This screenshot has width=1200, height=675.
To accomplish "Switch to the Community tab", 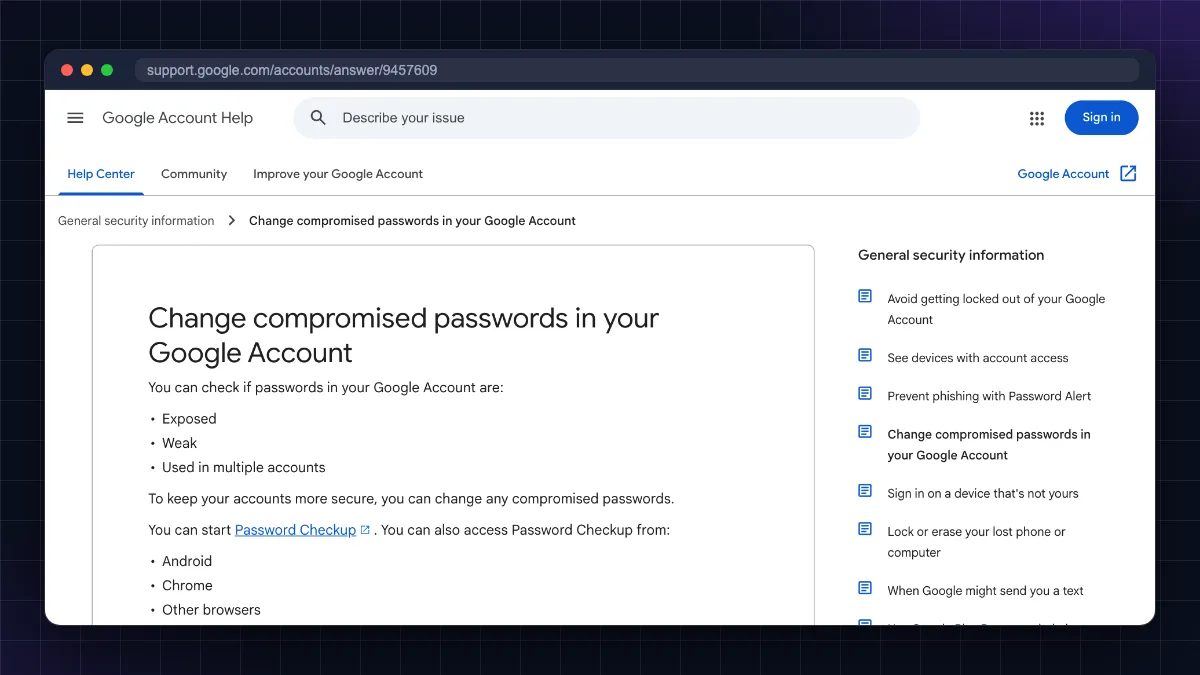I will (x=194, y=174).
